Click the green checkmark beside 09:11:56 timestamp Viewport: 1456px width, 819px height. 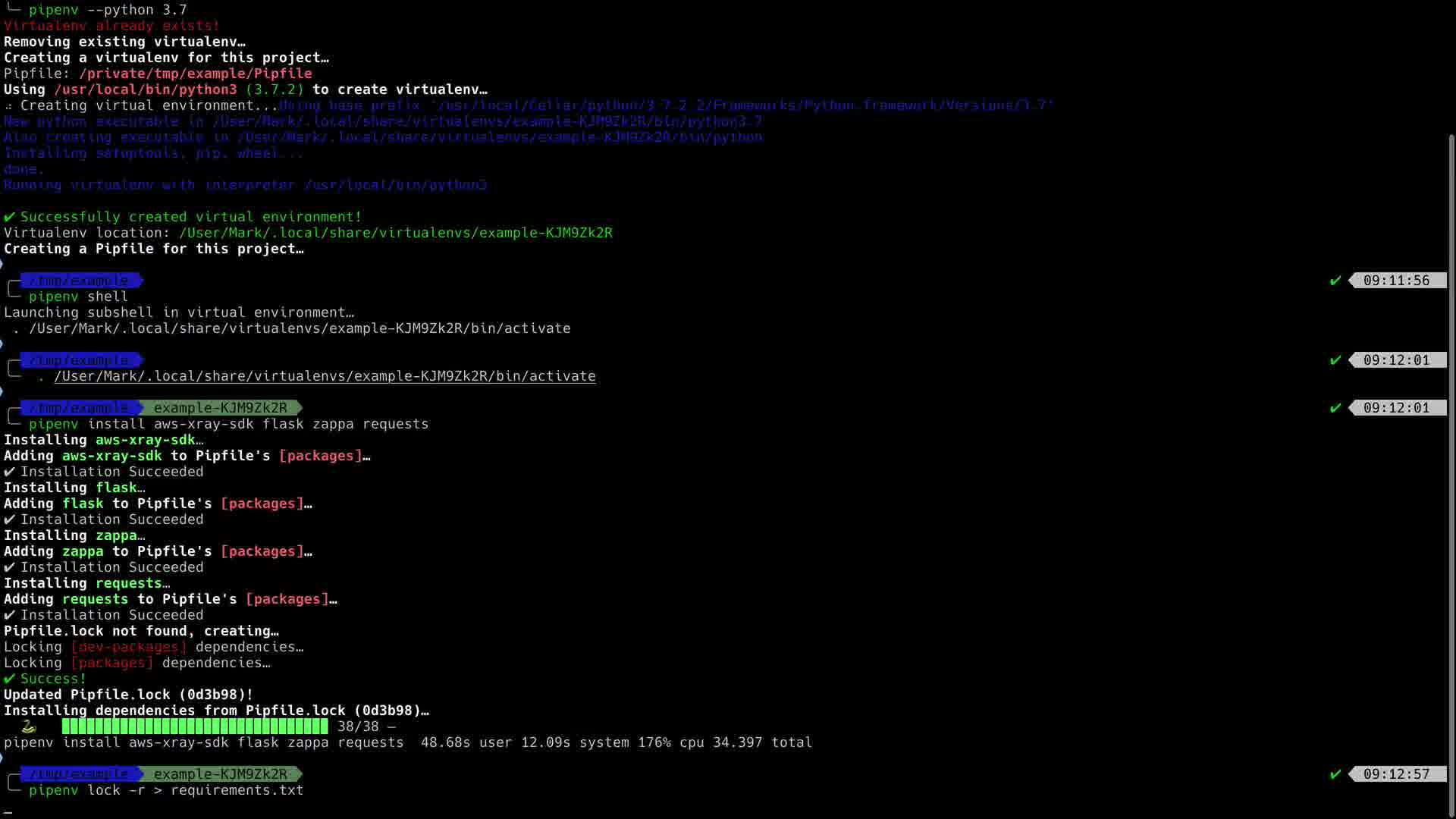[1335, 281]
